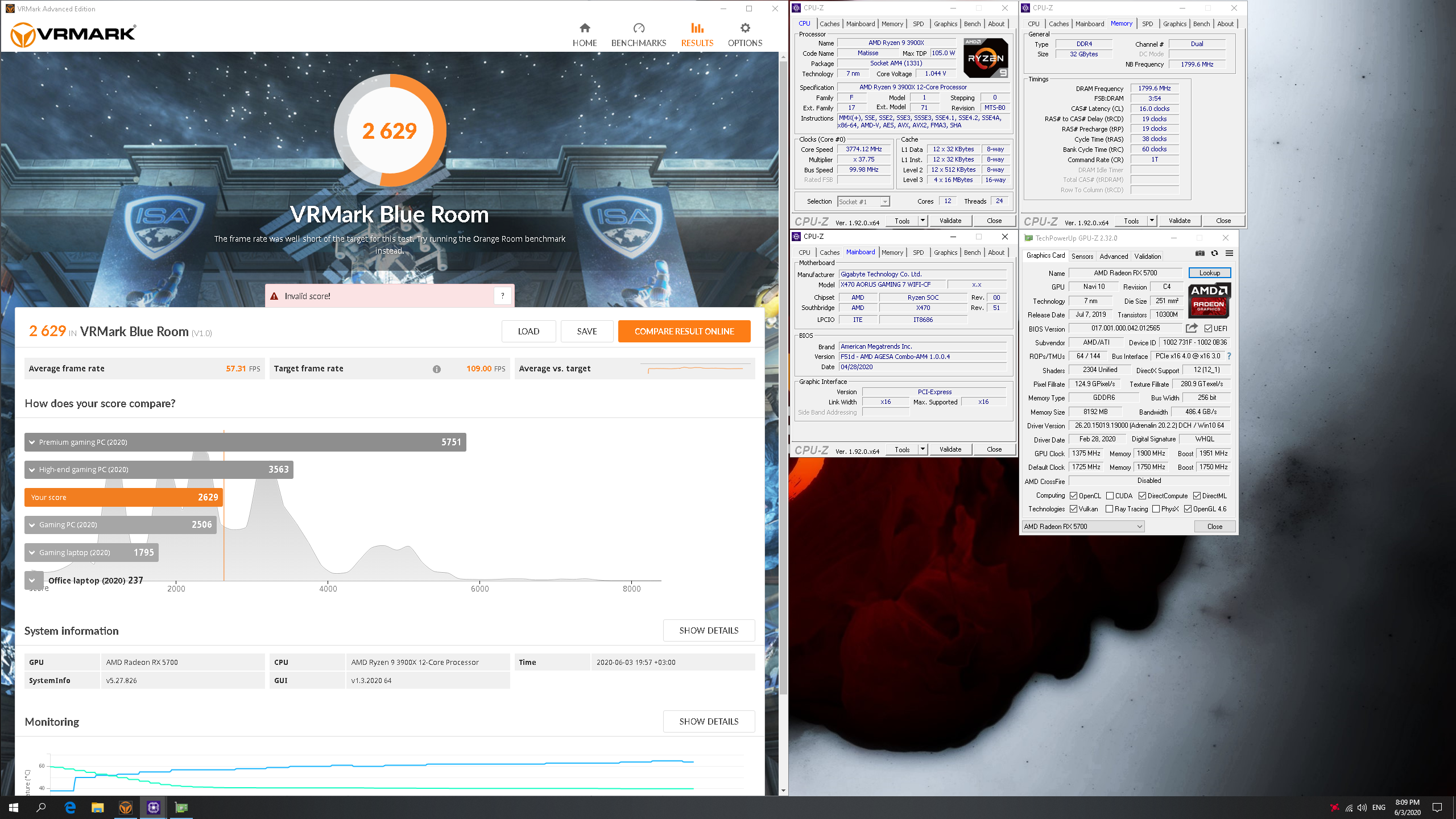The width and height of the screenshot is (1456, 819).
Task: Open Socket #1 selection dropdown
Action: click(x=863, y=201)
